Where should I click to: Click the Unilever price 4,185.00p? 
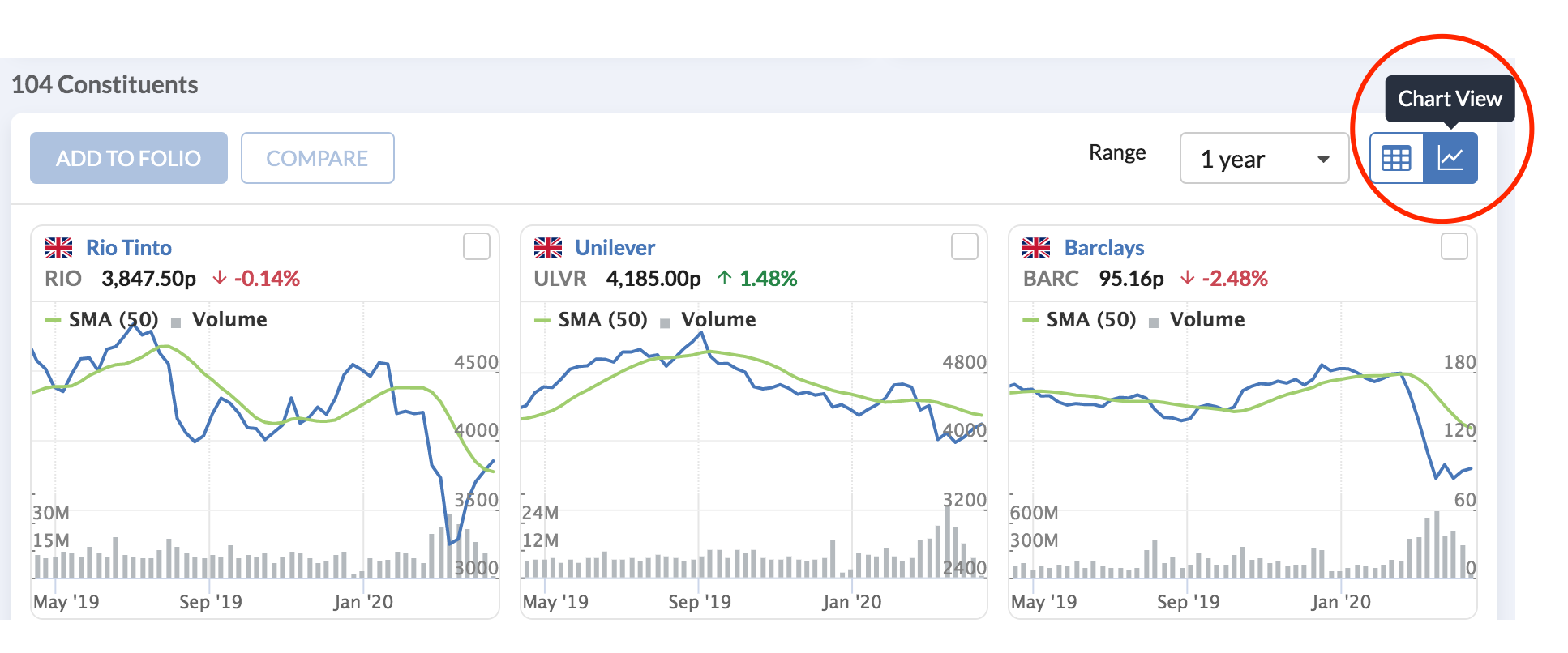(x=653, y=279)
